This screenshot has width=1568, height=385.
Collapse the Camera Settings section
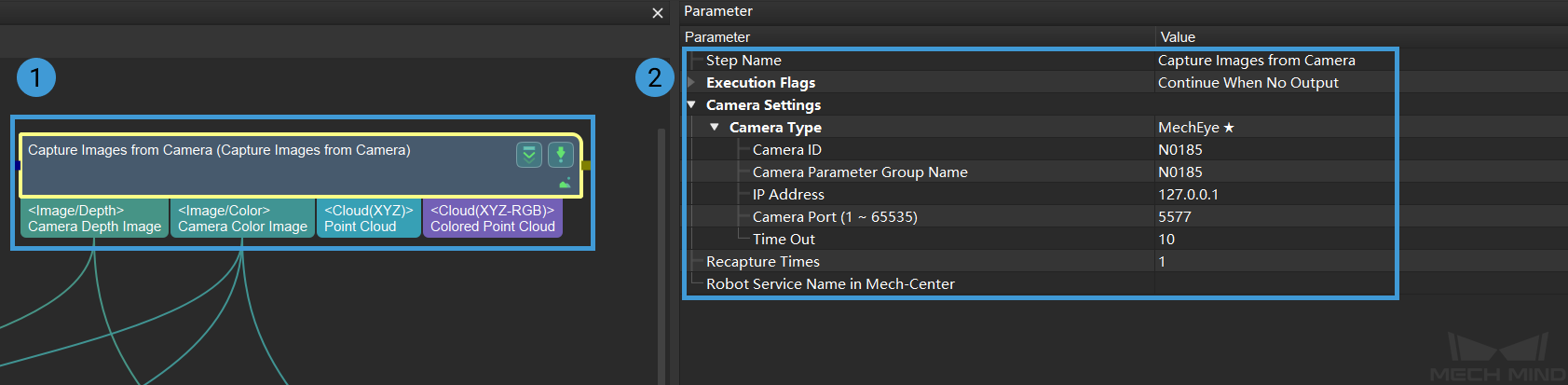point(691,105)
